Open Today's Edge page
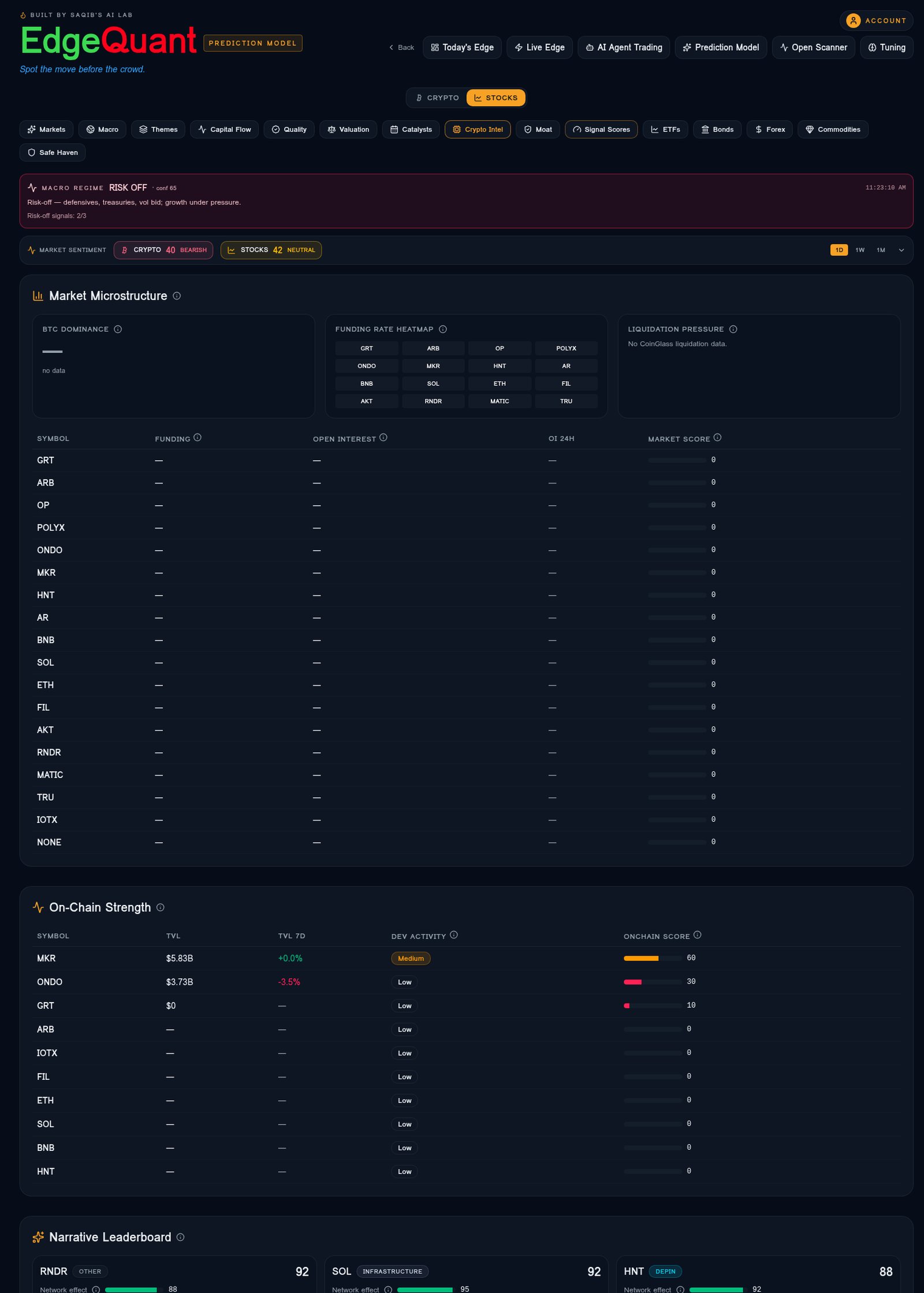The height and width of the screenshot is (1293, 924). [462, 47]
